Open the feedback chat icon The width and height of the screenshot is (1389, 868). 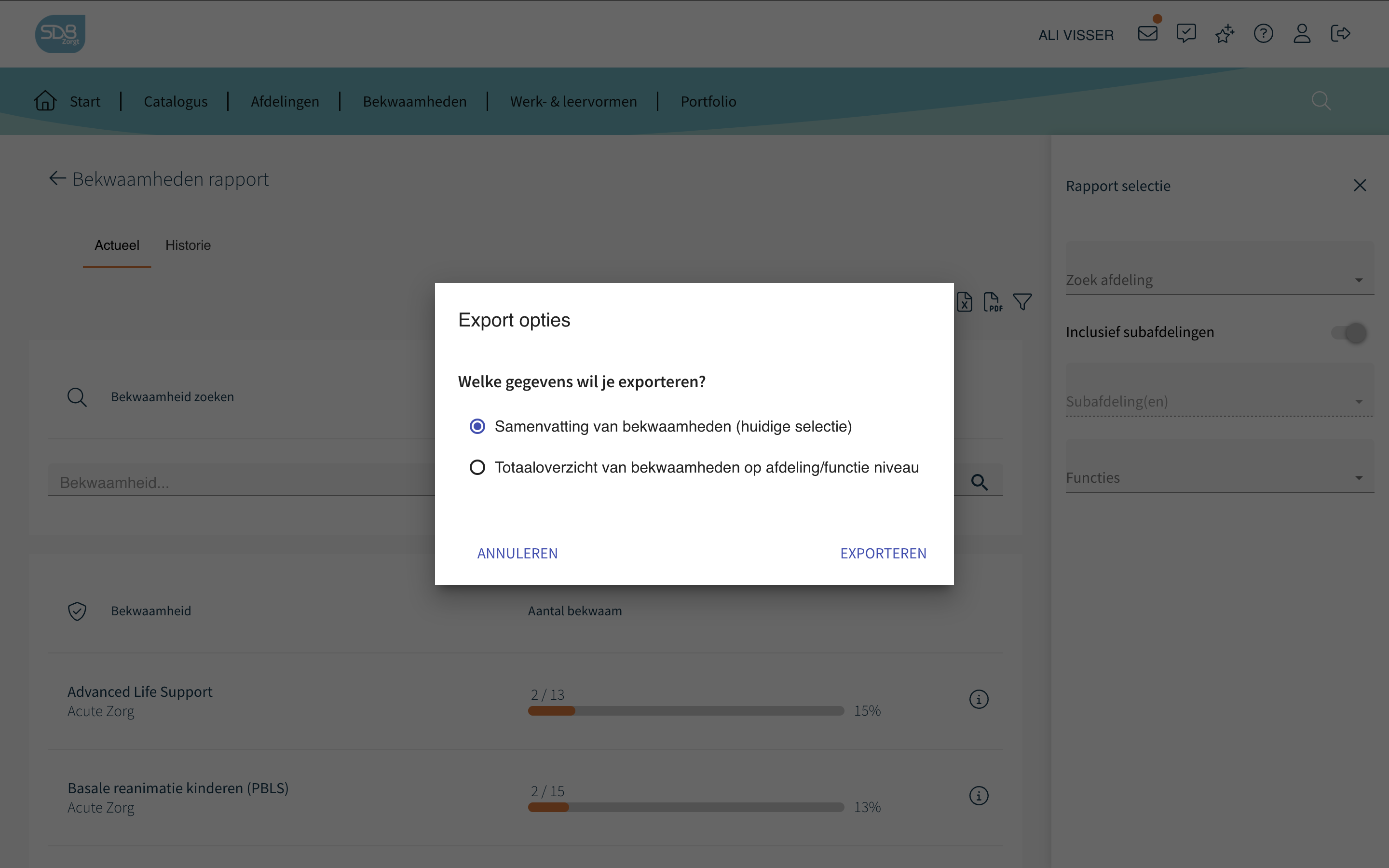[1186, 34]
